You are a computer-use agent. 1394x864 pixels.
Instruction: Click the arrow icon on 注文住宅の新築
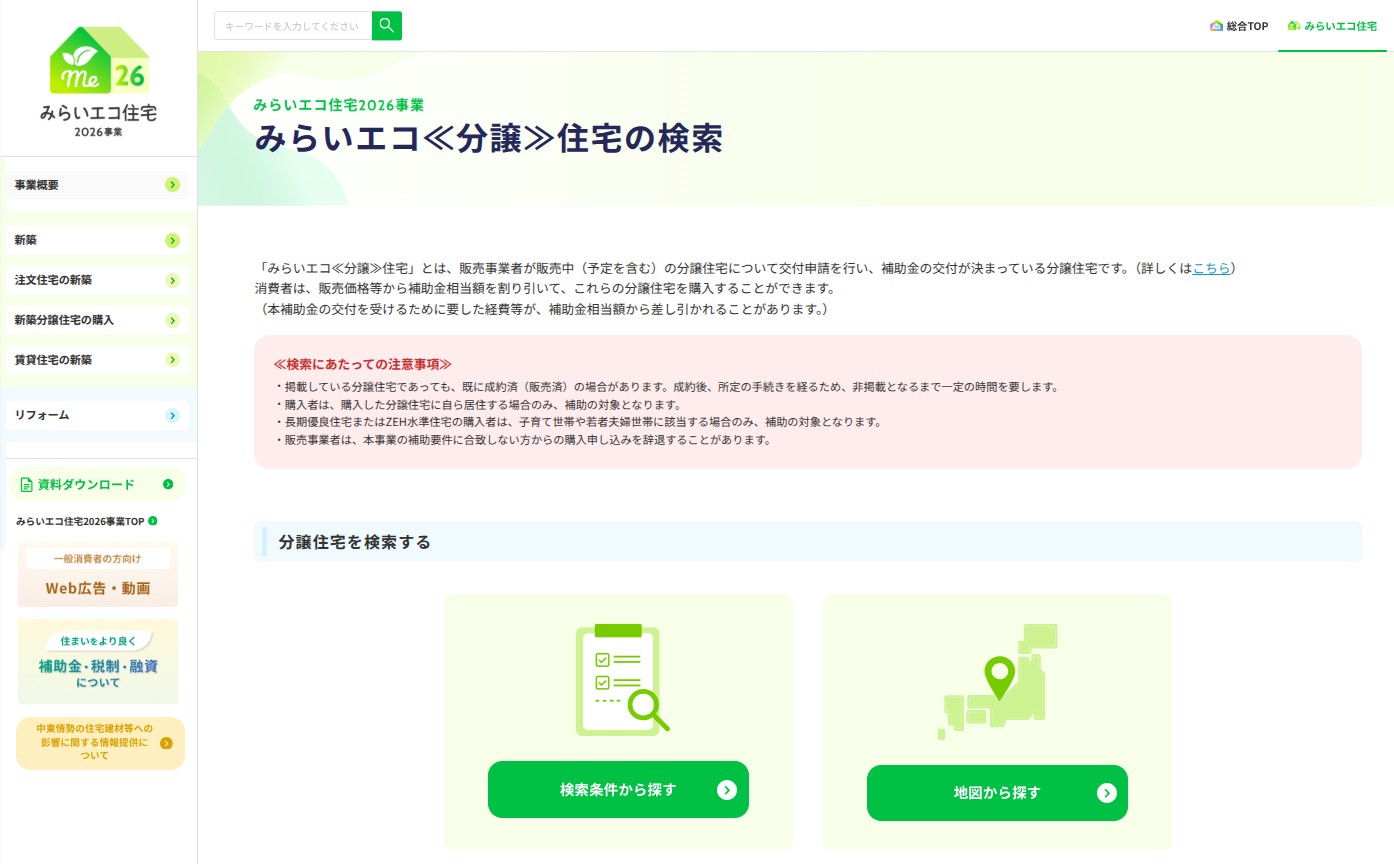(x=172, y=280)
